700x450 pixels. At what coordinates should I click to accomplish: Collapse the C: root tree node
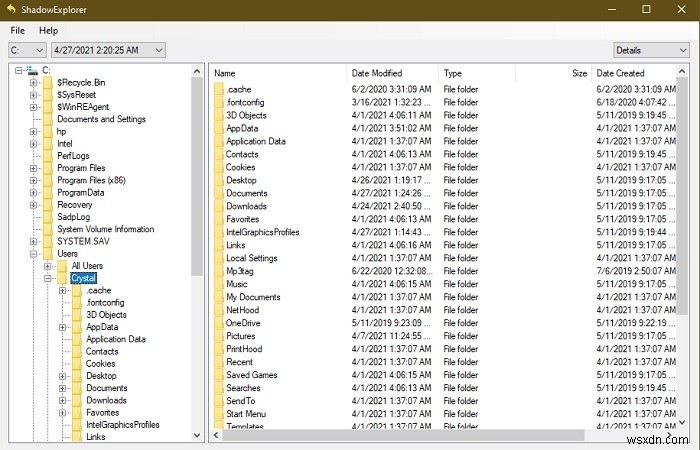click(x=18, y=70)
